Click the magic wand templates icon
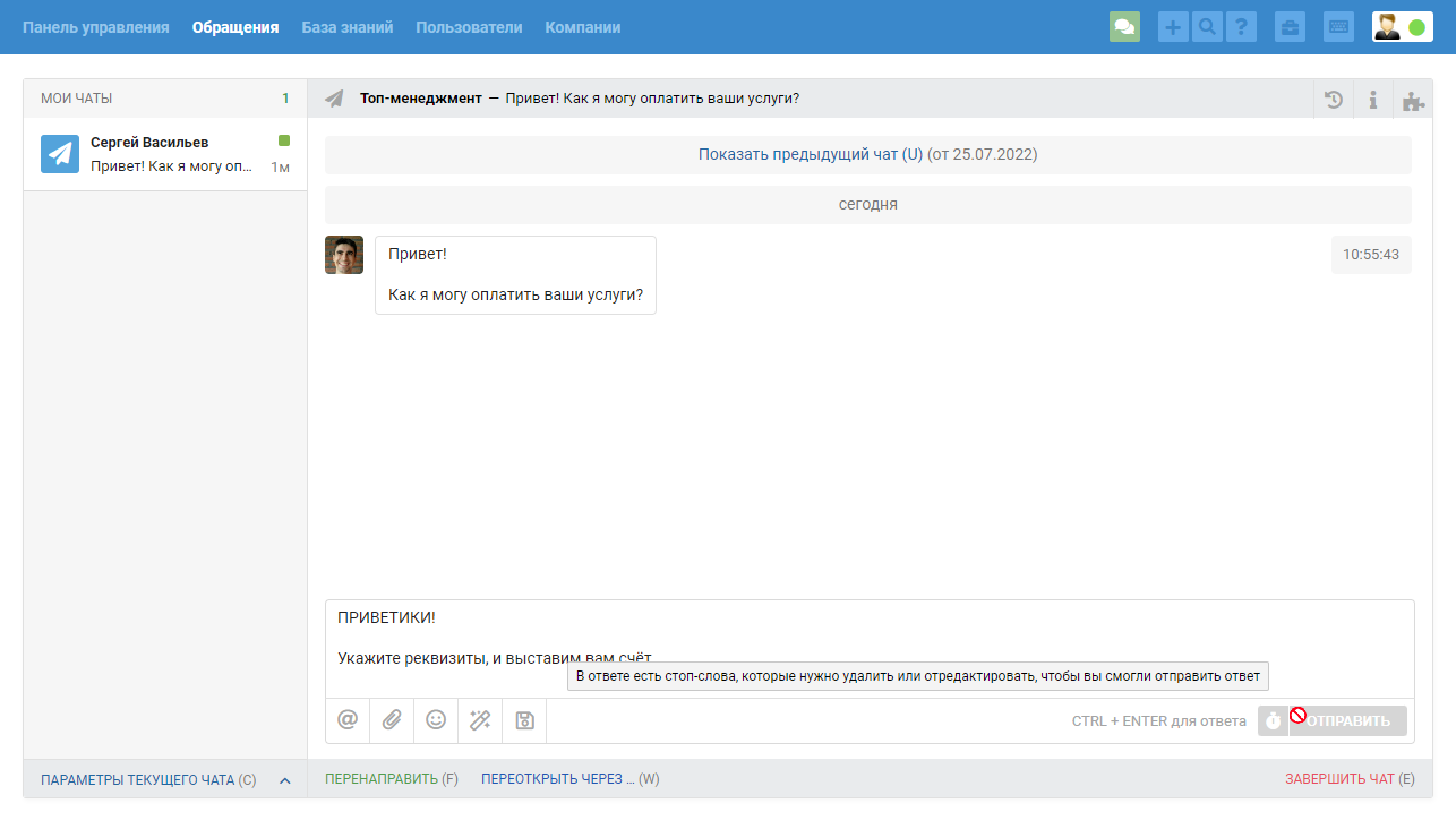 [480, 720]
